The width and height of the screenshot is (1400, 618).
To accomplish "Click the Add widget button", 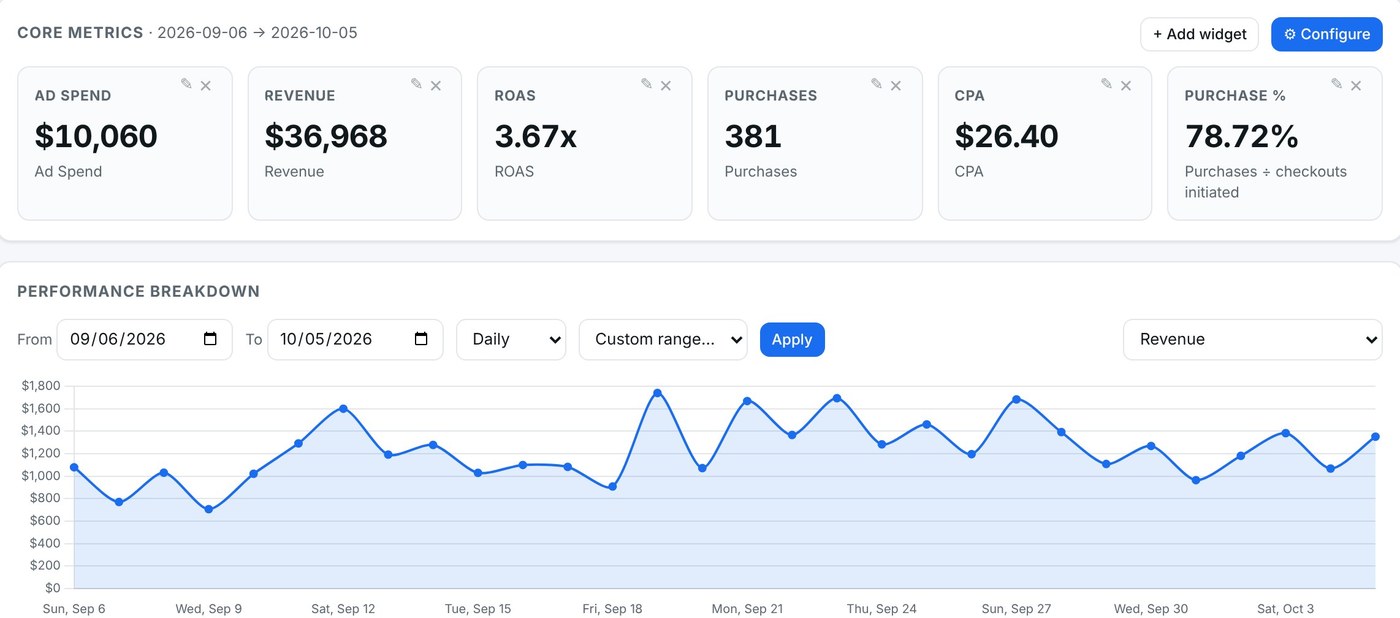I will (x=1199, y=34).
